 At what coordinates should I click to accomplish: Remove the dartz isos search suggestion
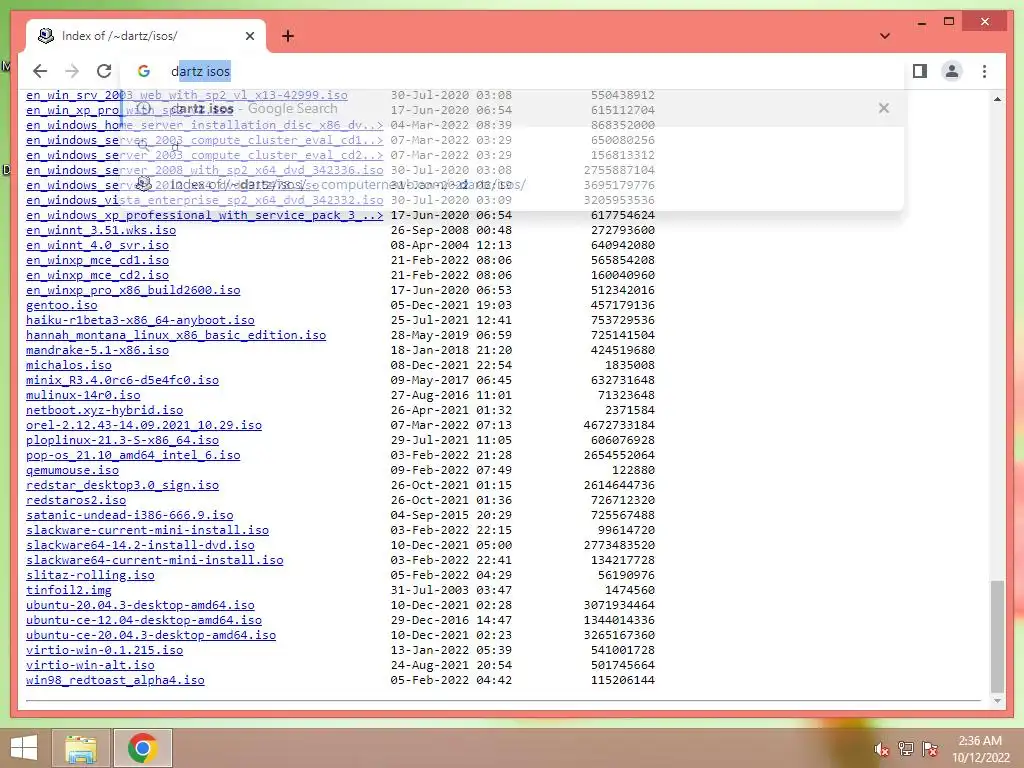(x=884, y=108)
